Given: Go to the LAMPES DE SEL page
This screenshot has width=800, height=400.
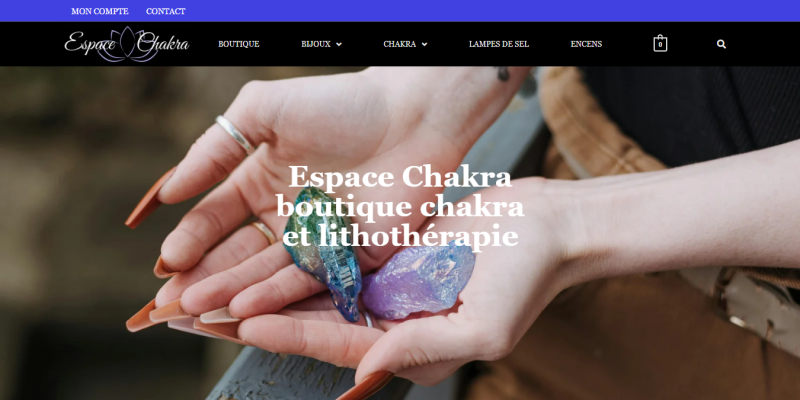Looking at the screenshot, I should [x=499, y=44].
